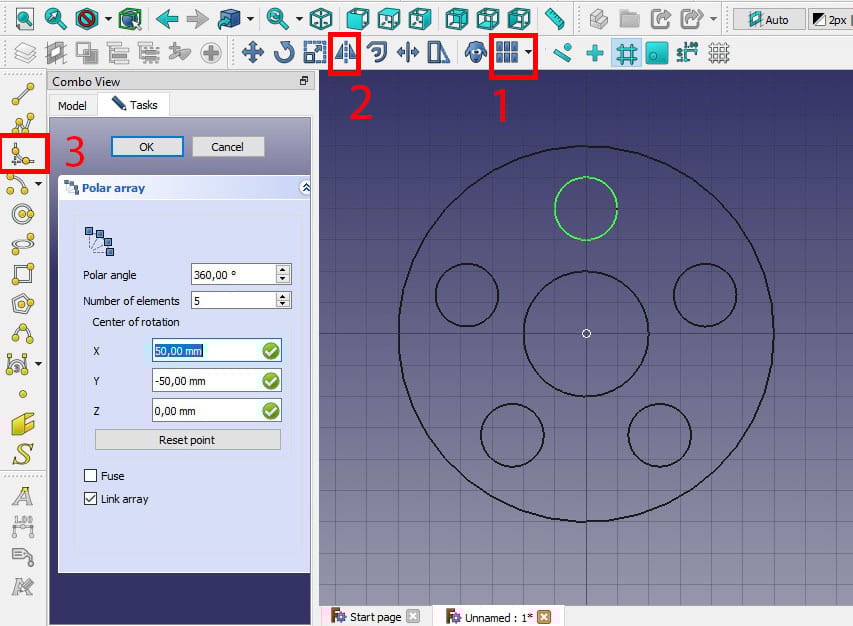The height and width of the screenshot is (626, 853).
Task: Toggle the Auto working plane button
Action: [x=769, y=20]
